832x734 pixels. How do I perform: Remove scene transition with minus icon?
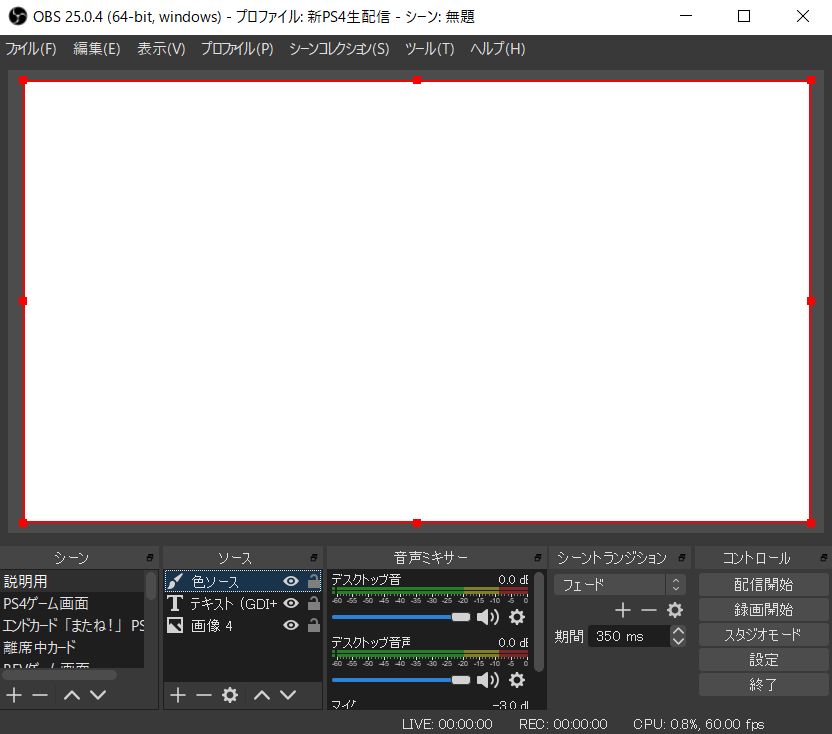pos(648,610)
